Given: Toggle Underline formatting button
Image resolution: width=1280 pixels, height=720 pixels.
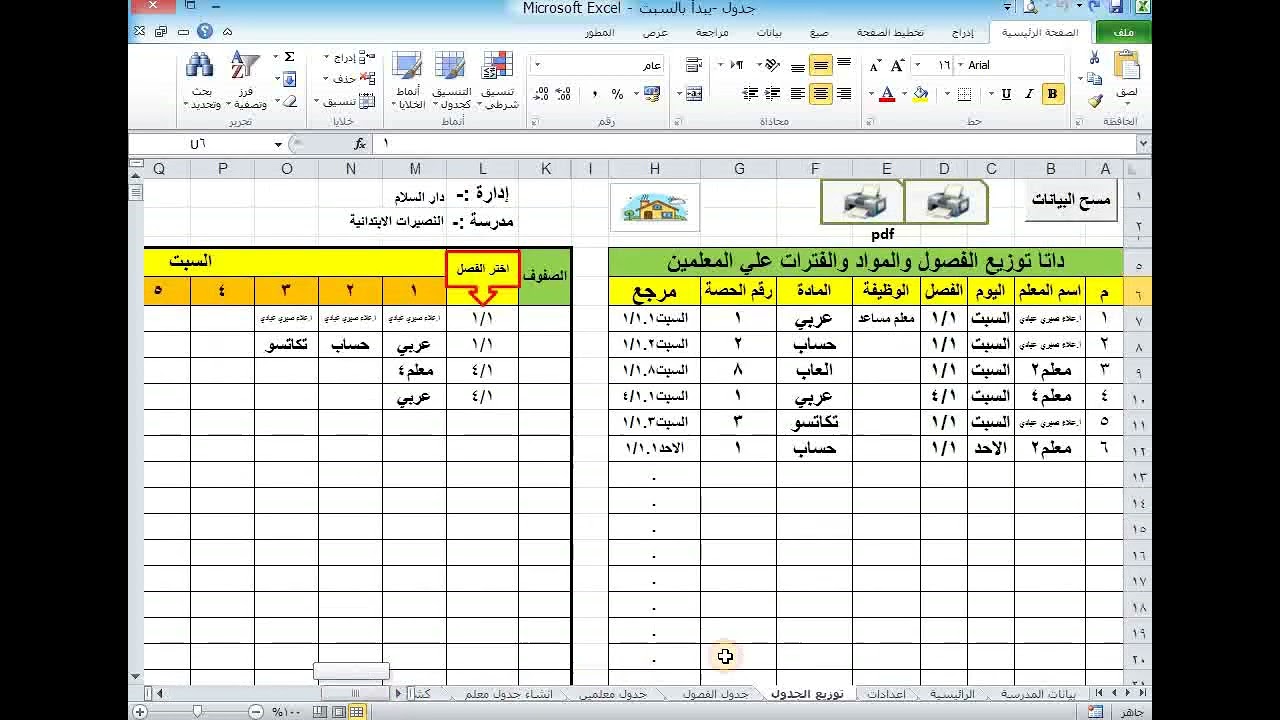Looking at the screenshot, I should point(1006,94).
